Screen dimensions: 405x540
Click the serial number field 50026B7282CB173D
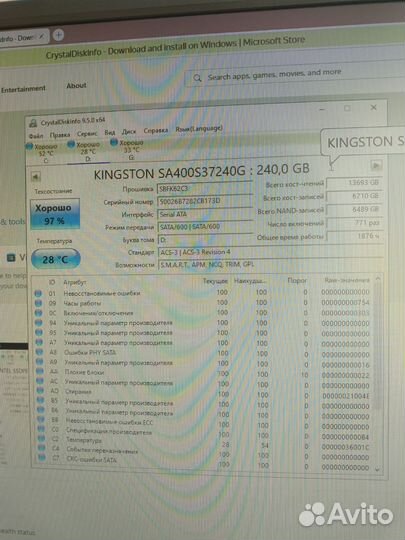(x=205, y=201)
